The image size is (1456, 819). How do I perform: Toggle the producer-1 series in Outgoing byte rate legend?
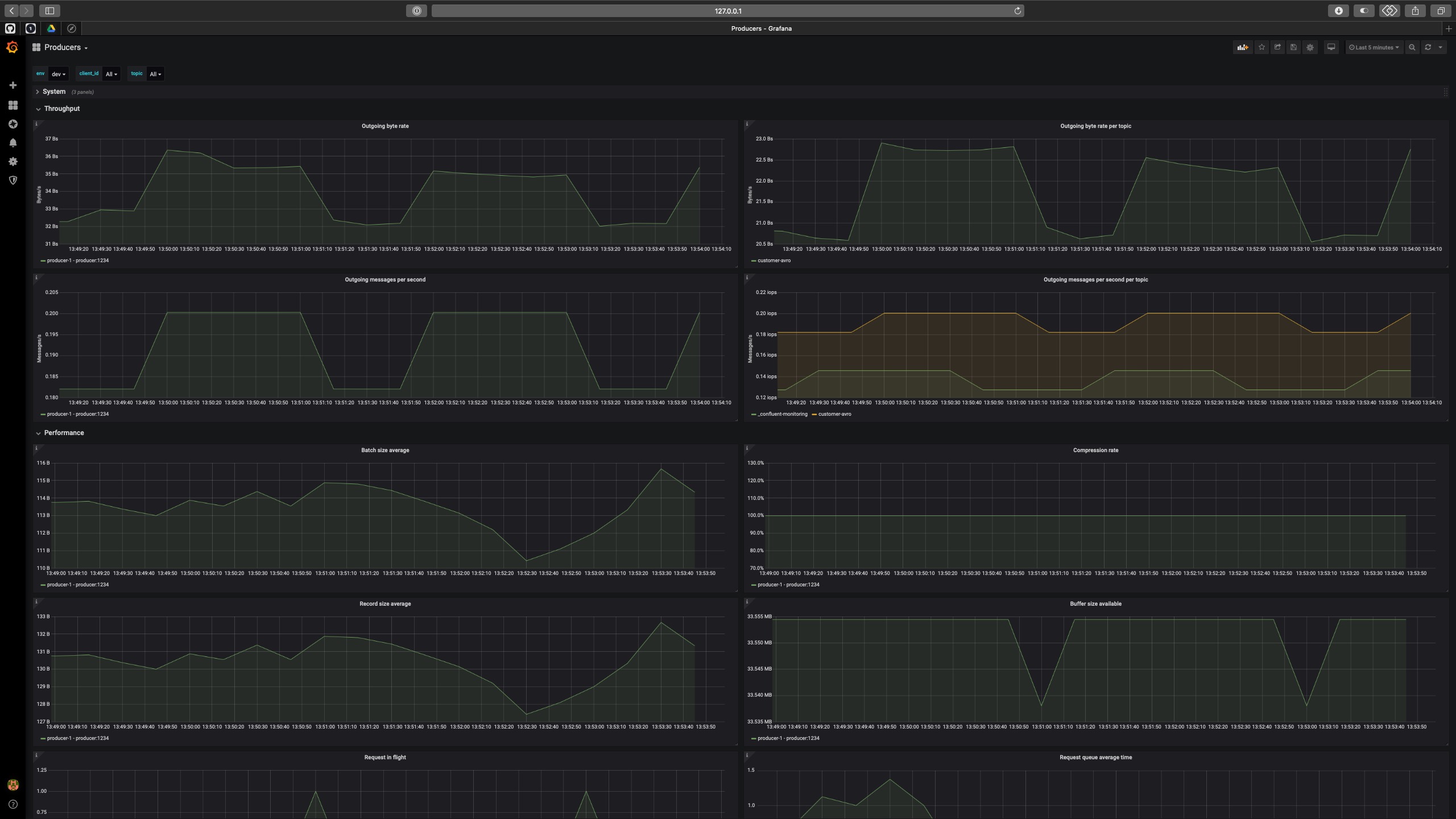point(77,260)
